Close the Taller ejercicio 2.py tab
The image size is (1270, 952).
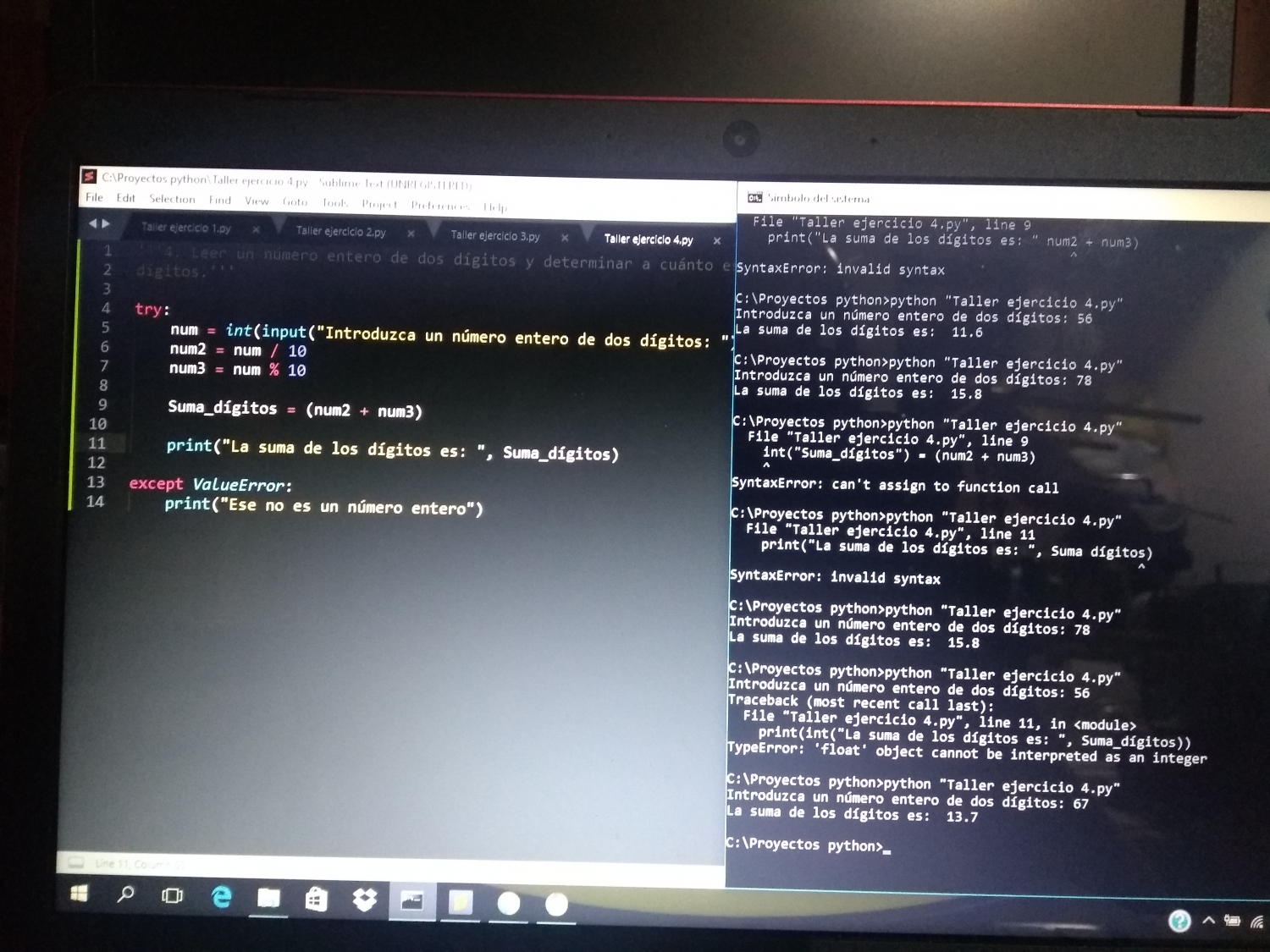[x=411, y=234]
